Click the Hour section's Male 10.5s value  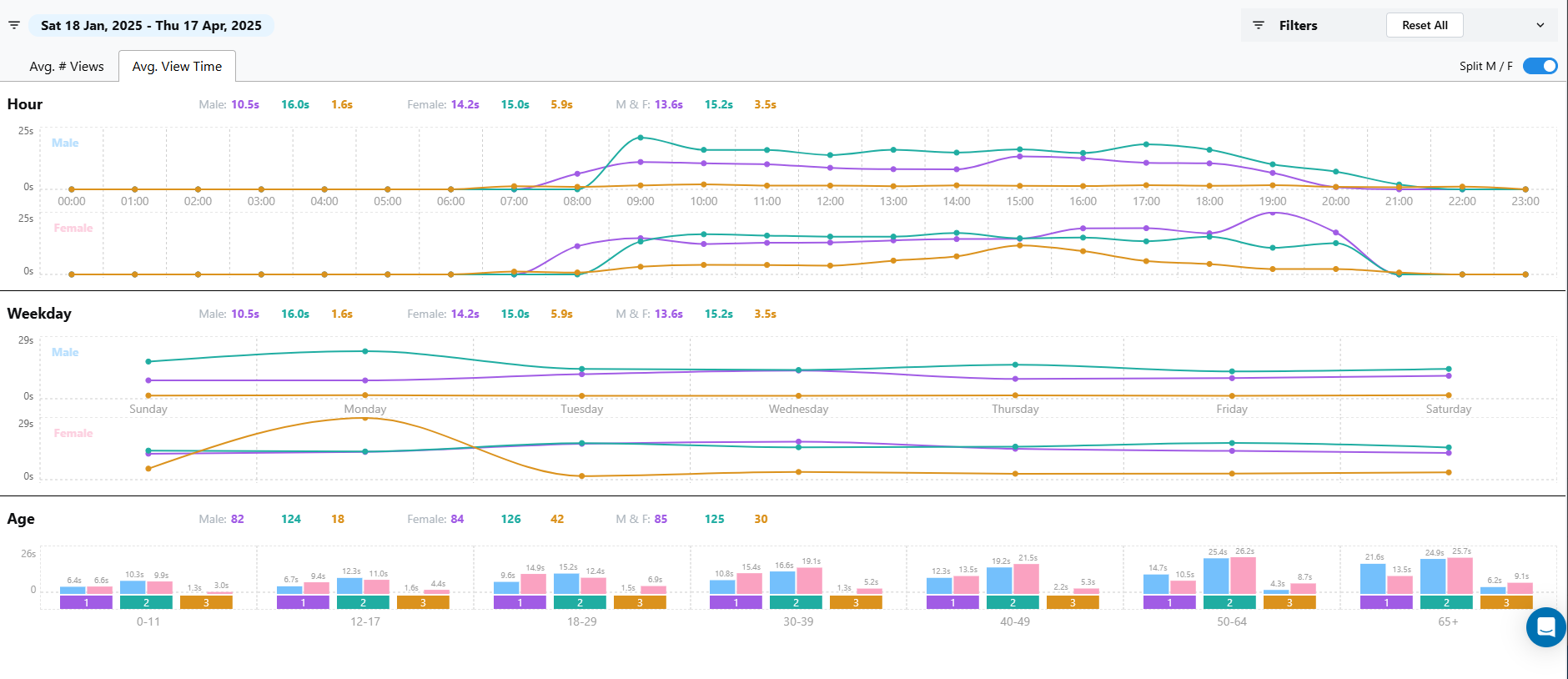point(245,104)
